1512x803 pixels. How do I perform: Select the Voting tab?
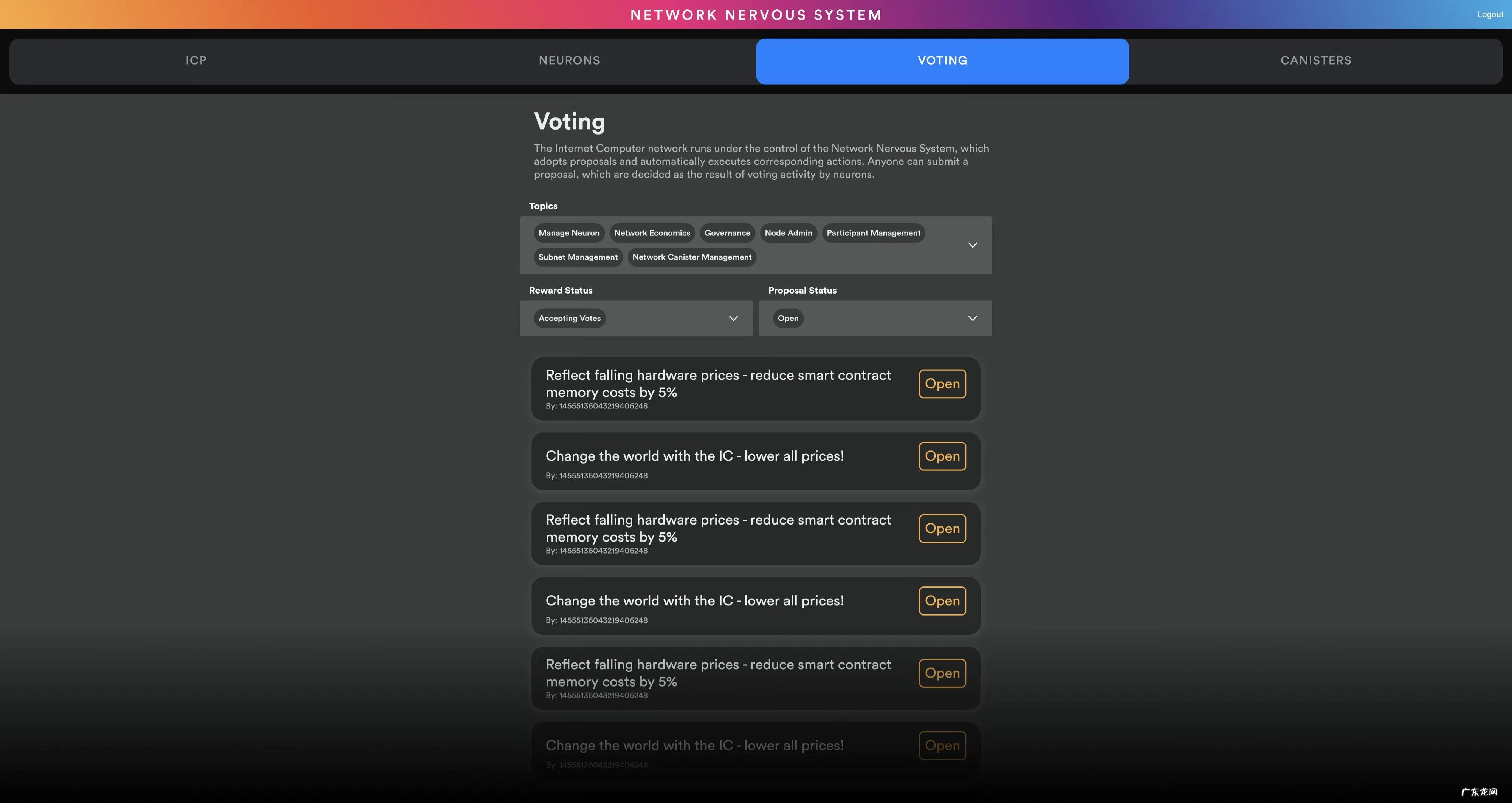click(942, 60)
